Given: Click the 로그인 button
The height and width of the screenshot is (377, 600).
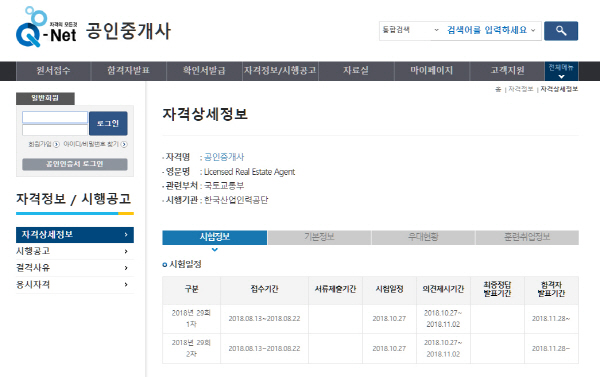Looking at the screenshot, I should point(108,123).
